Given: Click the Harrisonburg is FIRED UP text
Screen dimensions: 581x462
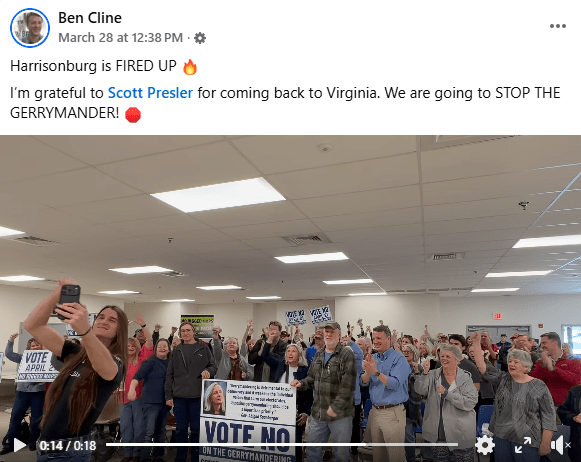Looking at the screenshot, I should (93, 66).
